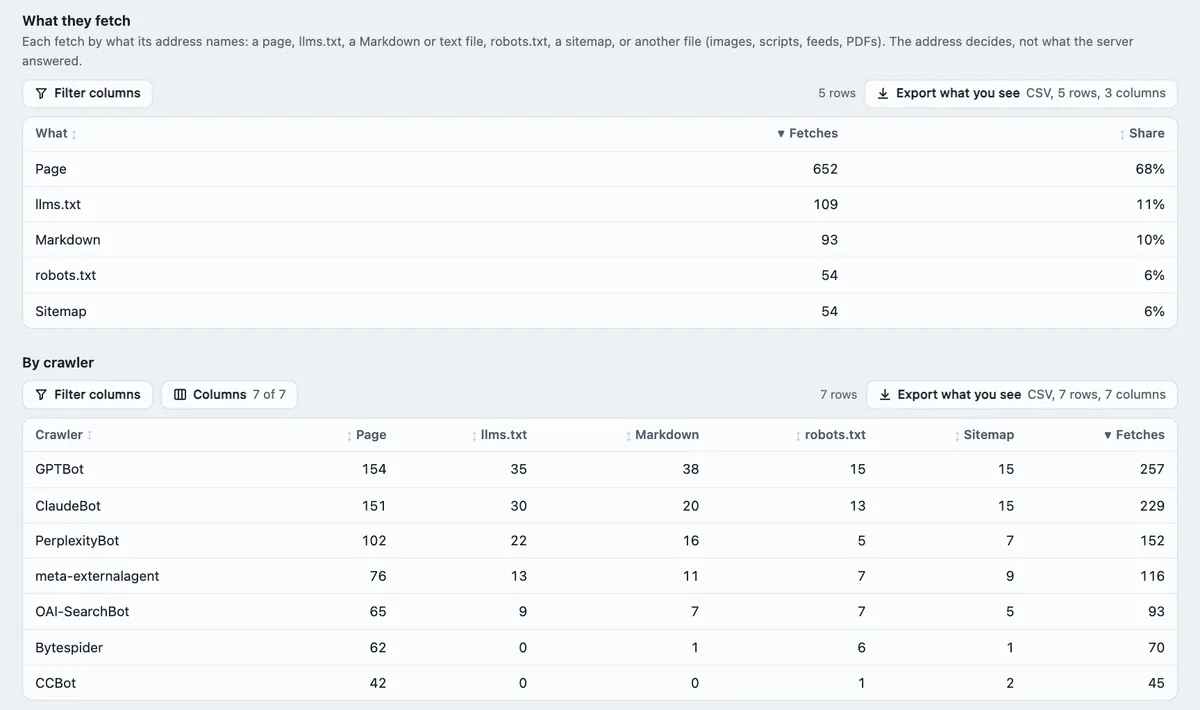1200x710 pixels.
Task: Click the 7 rows count label
Action: tap(838, 394)
